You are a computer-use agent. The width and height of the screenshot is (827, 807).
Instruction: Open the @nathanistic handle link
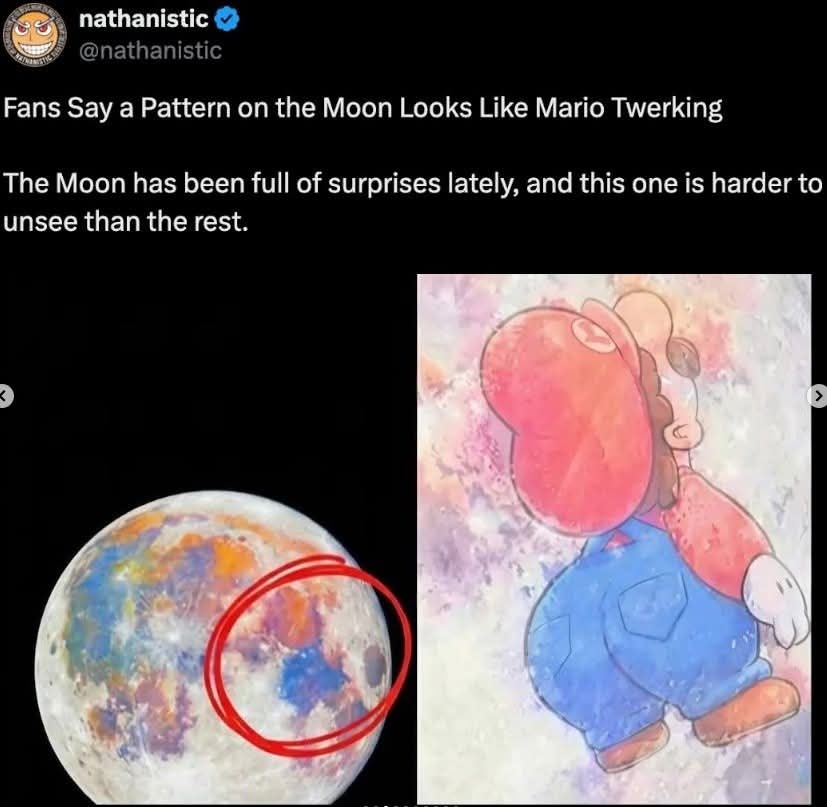pyautogui.click(x=150, y=51)
